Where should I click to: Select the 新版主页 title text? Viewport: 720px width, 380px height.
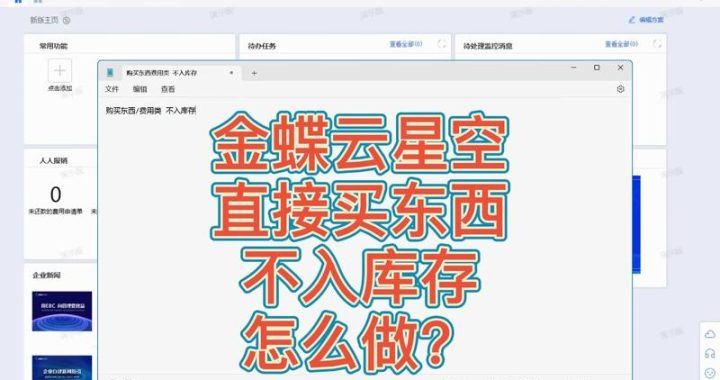pyautogui.click(x=45, y=20)
